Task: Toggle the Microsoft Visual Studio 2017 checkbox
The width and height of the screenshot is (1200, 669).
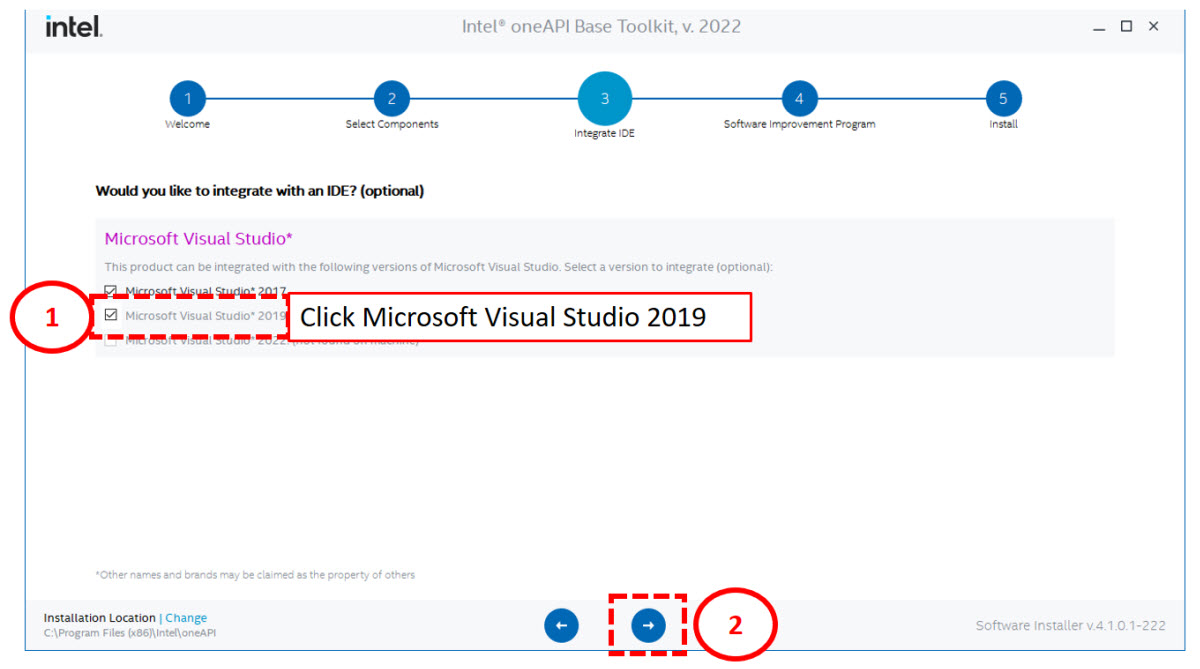Action: point(111,291)
